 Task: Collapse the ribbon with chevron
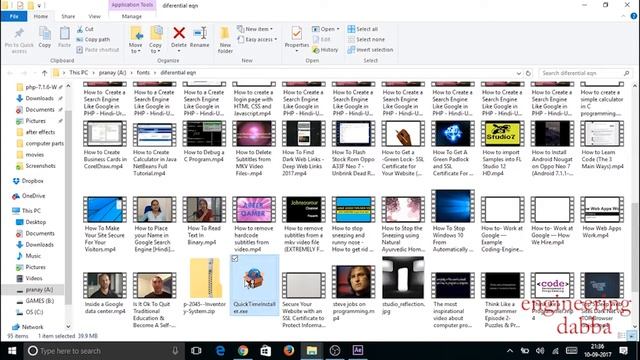pyautogui.click(x=623, y=16)
